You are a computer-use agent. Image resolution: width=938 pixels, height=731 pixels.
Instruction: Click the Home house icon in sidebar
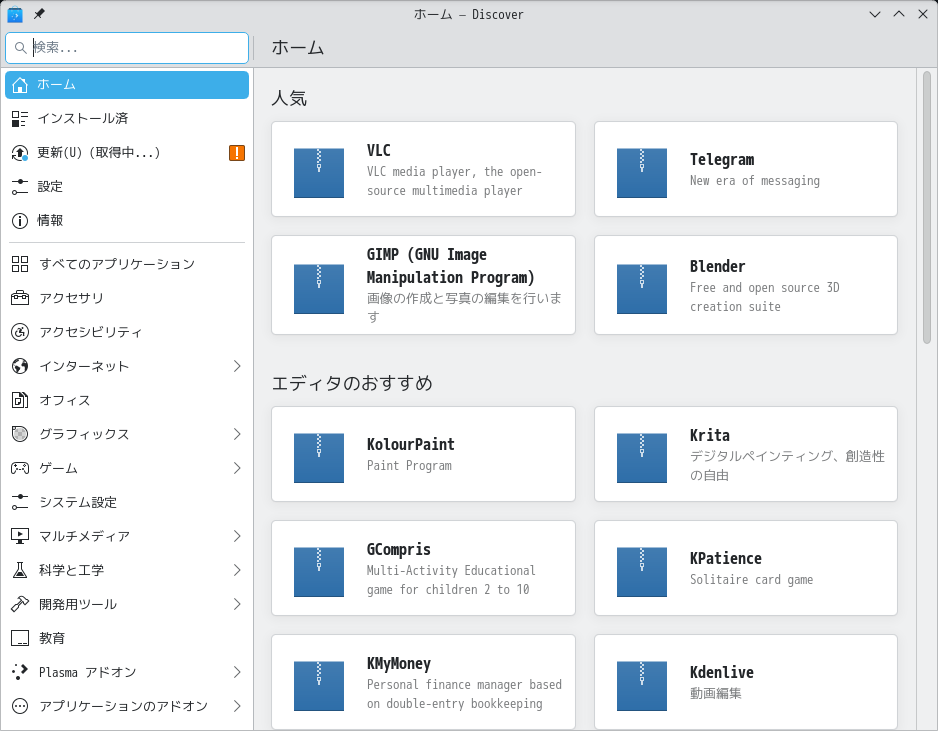tap(20, 85)
